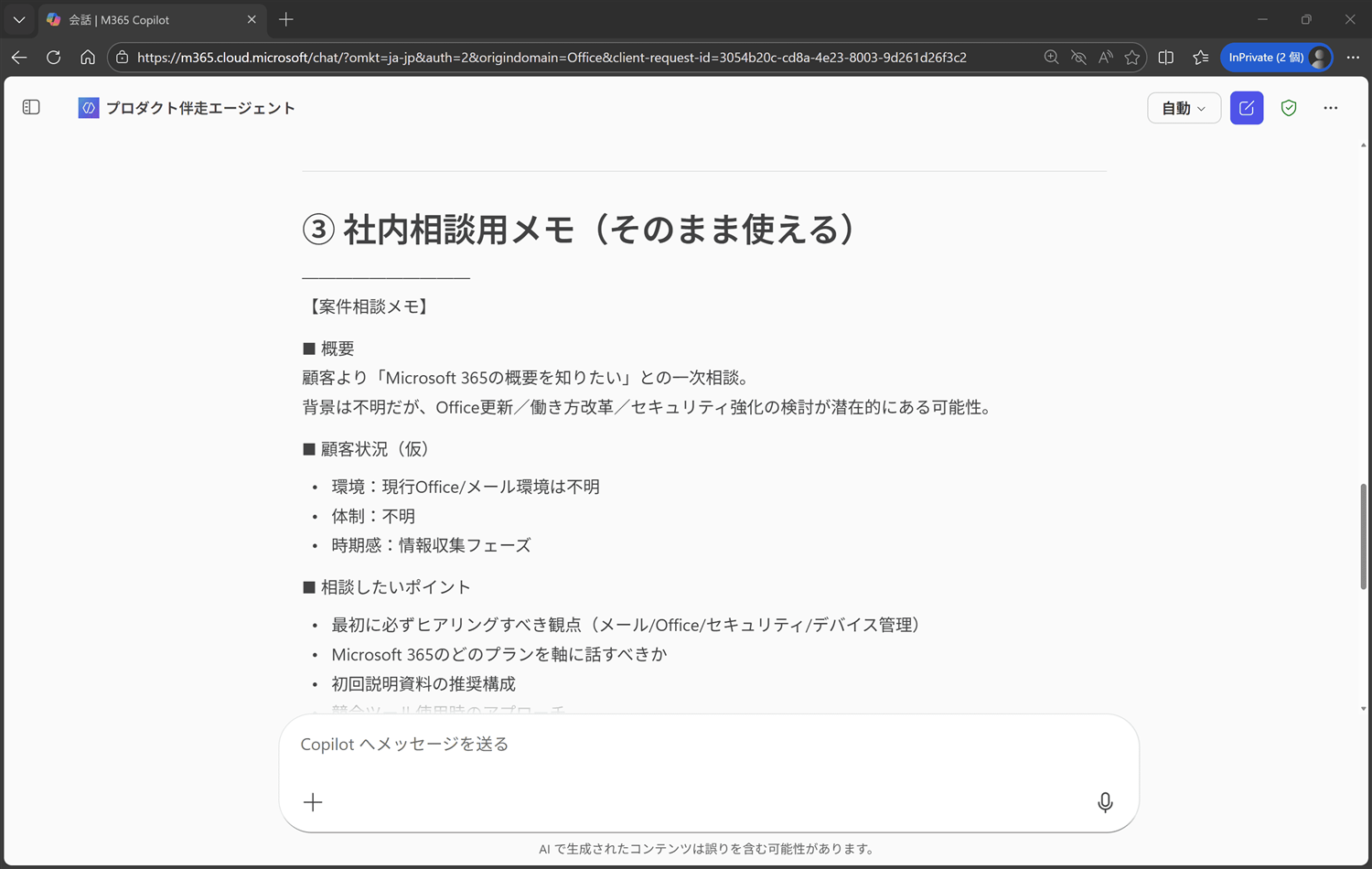This screenshot has height=869, width=1372.
Task: Open the Copilot more options ellipsis
Action: click(x=1331, y=108)
